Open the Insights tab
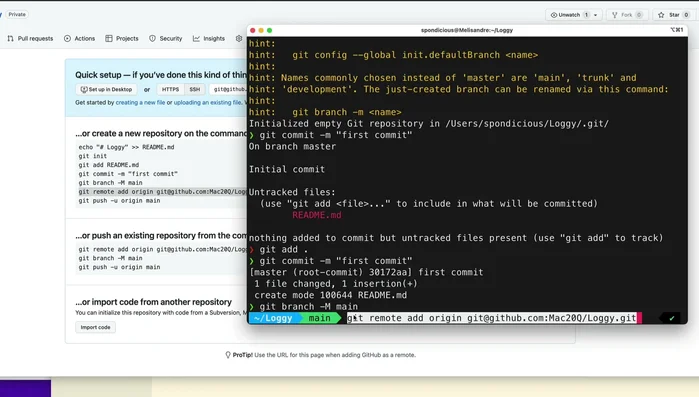The image size is (699, 397). 209,39
